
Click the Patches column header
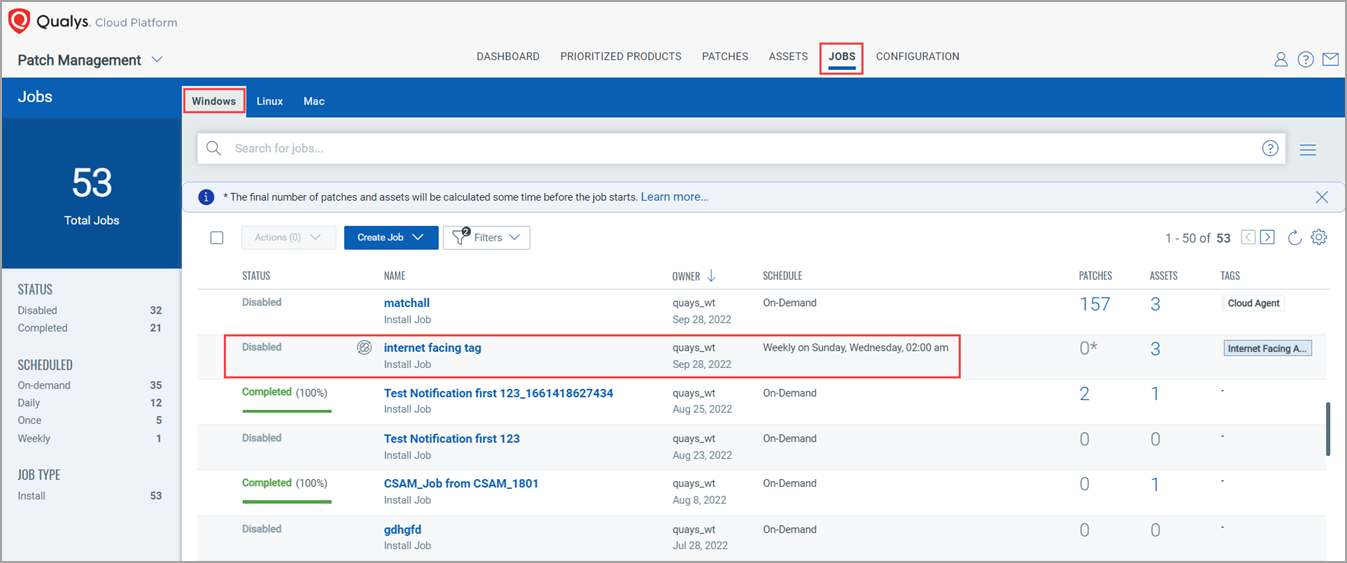[1095, 276]
